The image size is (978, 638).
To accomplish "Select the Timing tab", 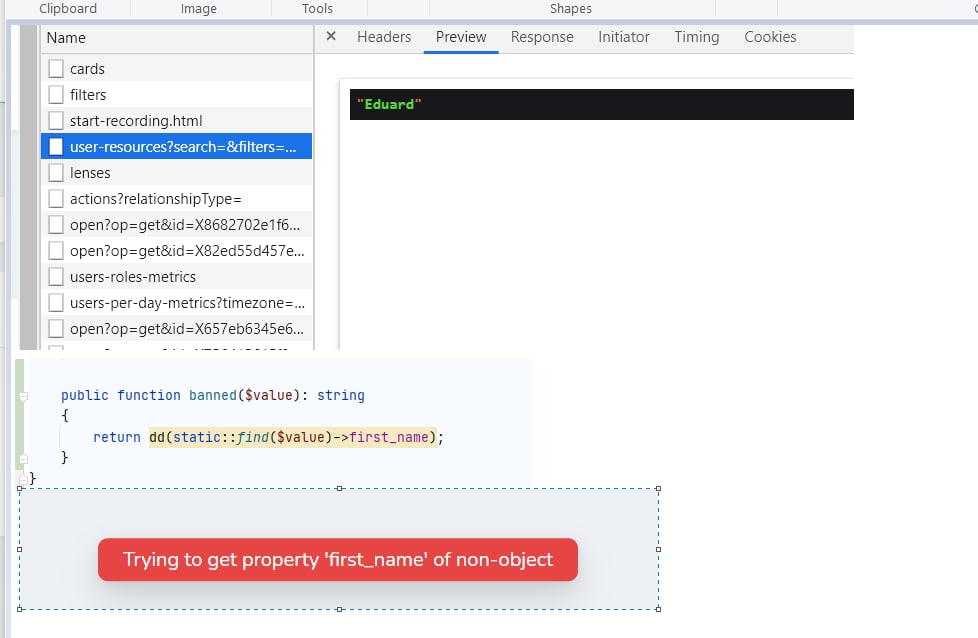I will [696, 37].
